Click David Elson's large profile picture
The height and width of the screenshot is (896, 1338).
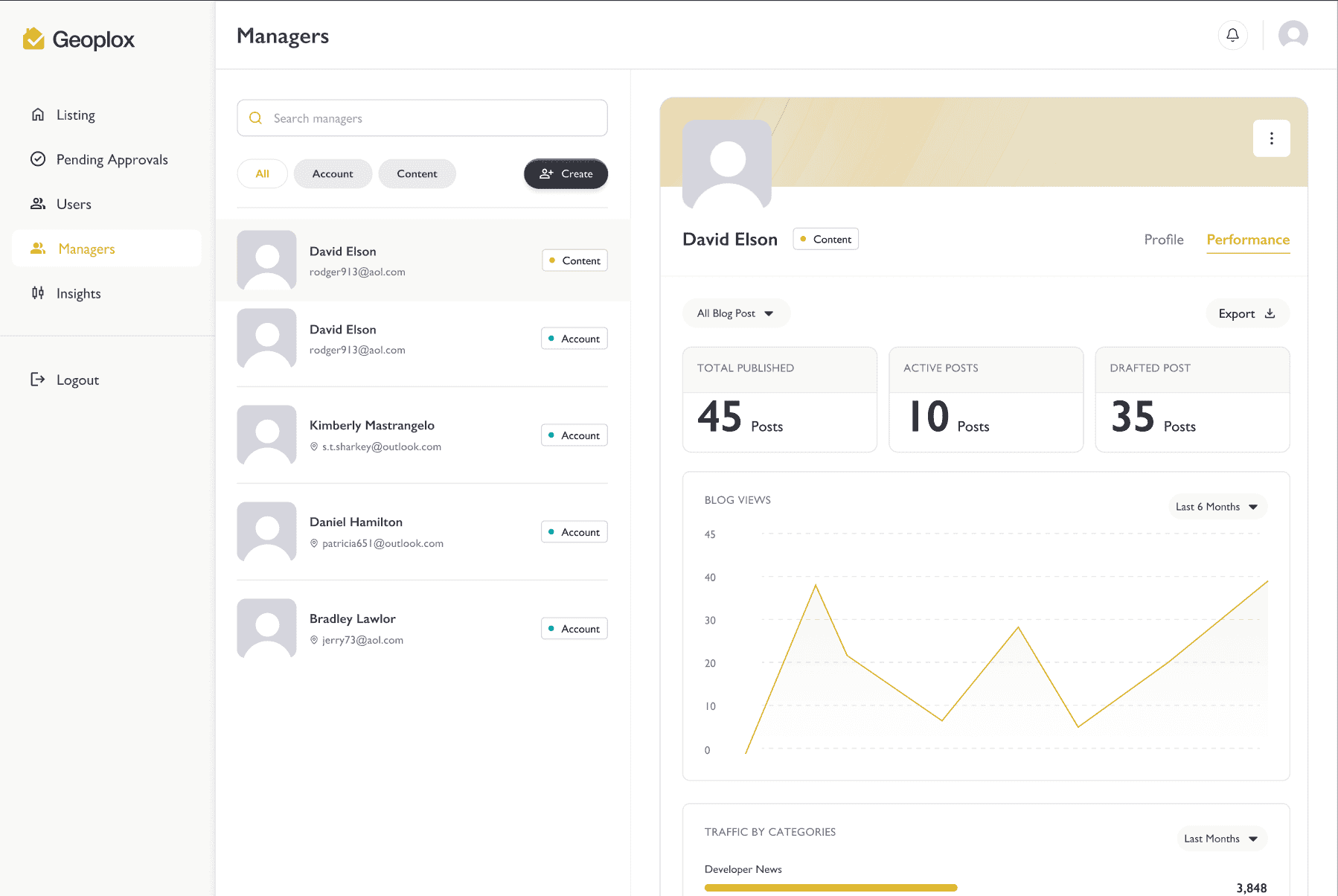click(727, 164)
